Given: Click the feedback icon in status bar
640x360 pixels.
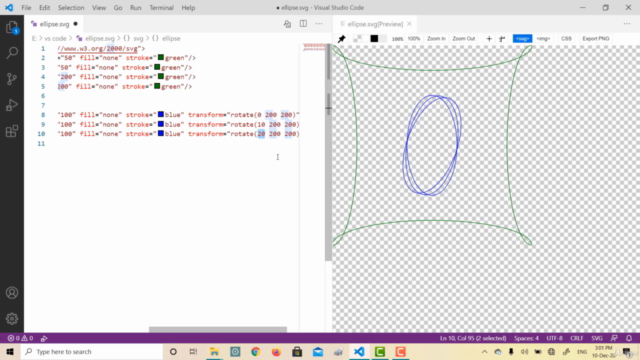Looking at the screenshot, I should click(x=614, y=338).
